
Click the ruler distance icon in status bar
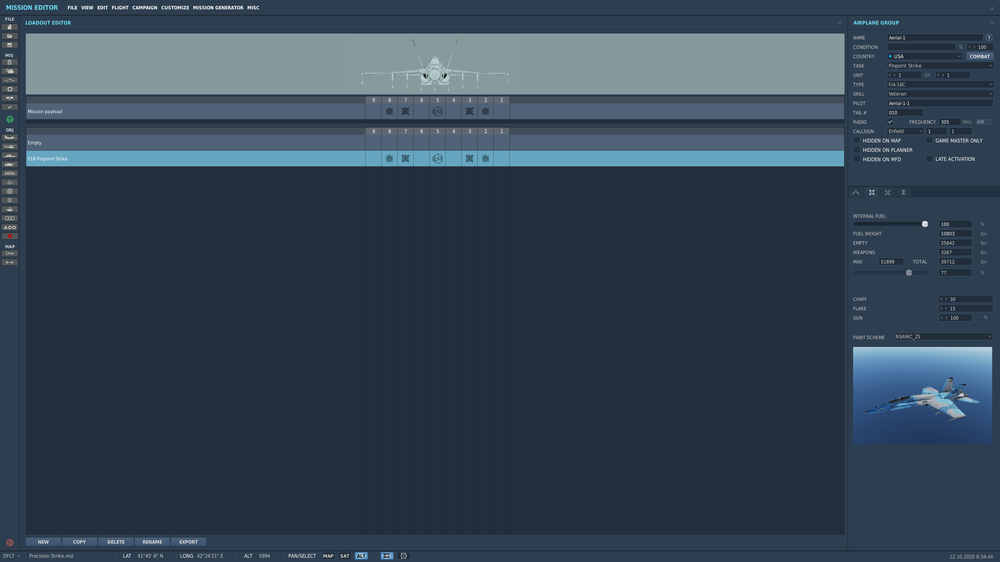click(x=386, y=556)
